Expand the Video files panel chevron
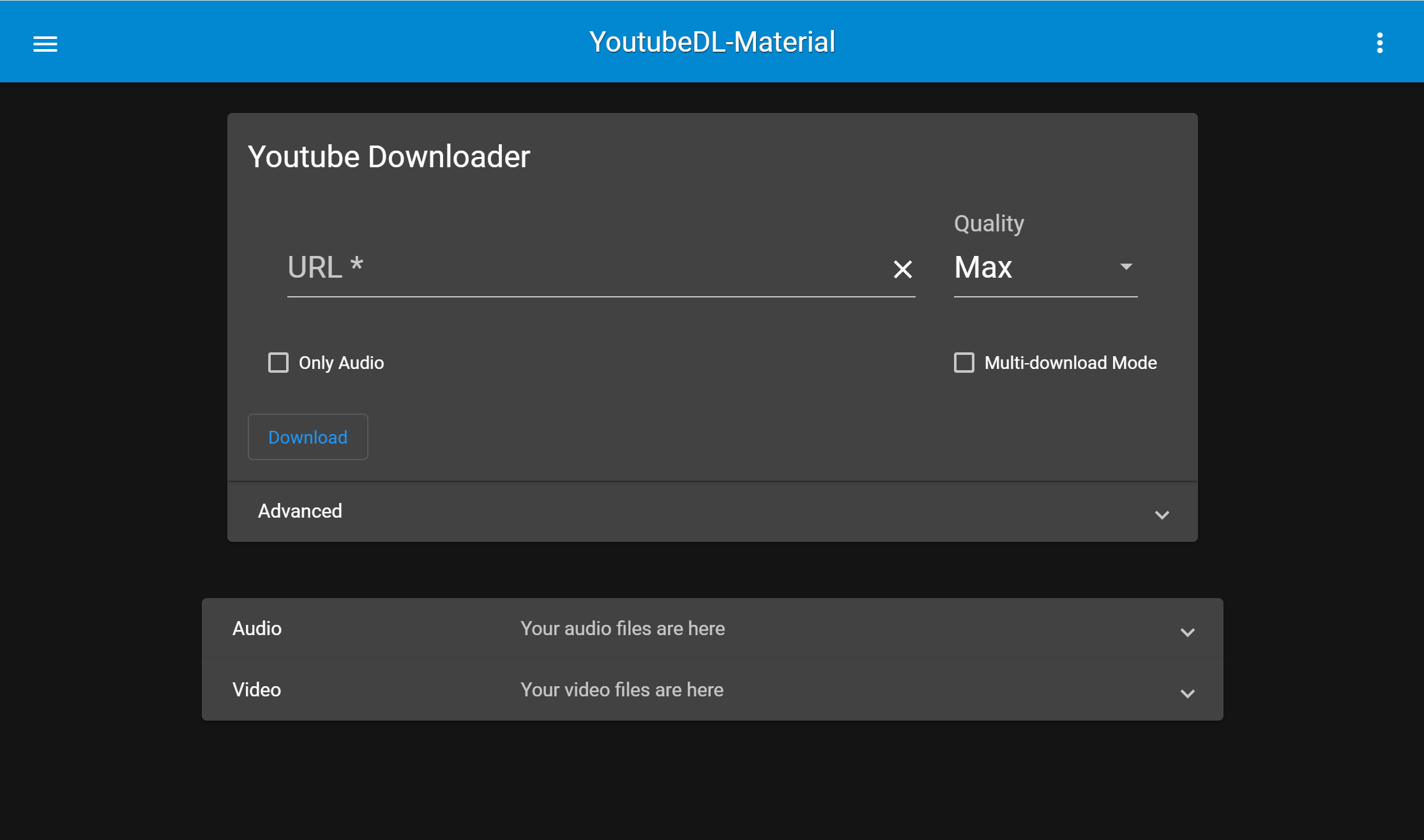Viewport: 1424px width, 840px height. [x=1188, y=693]
